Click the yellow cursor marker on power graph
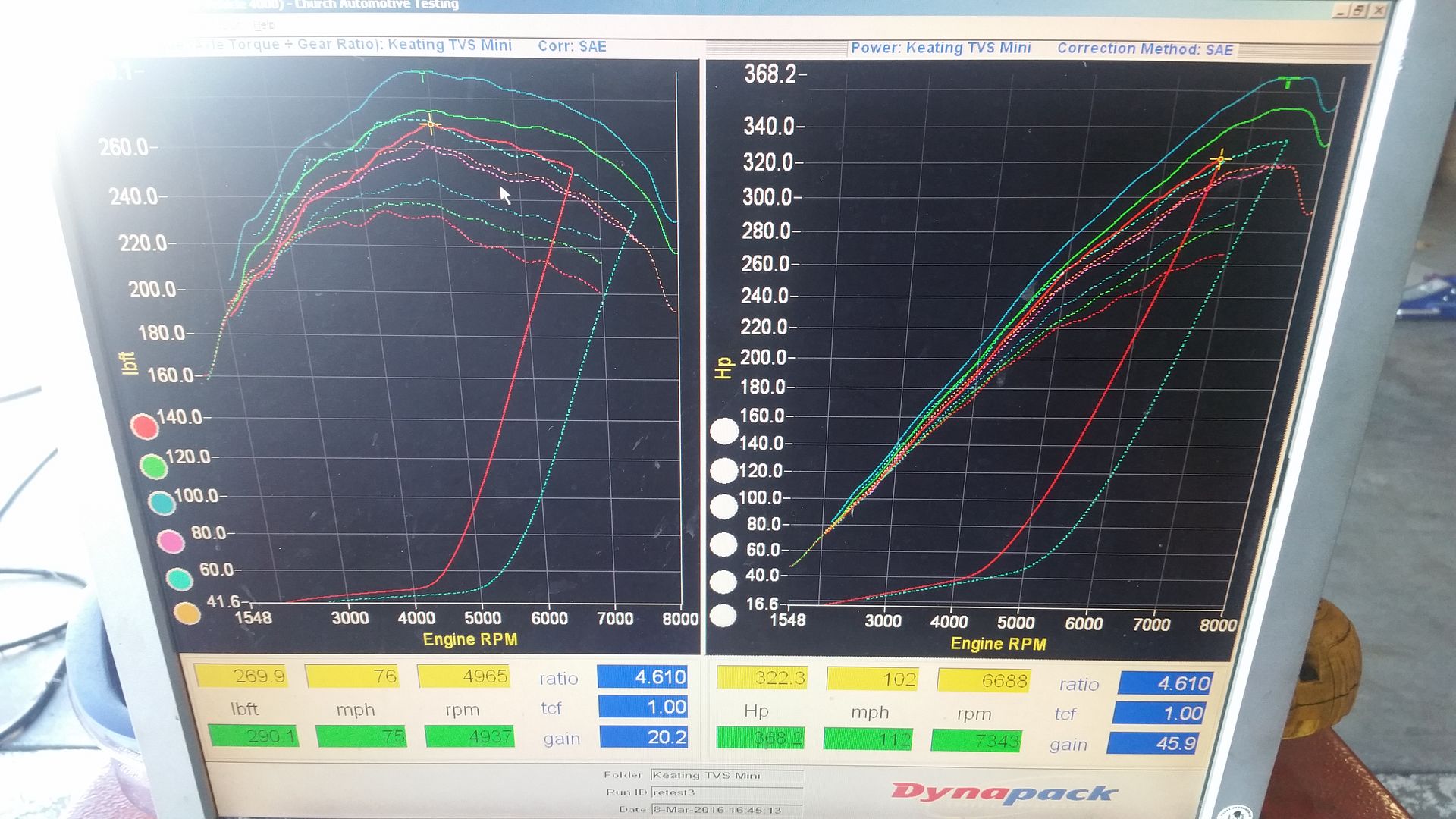The height and width of the screenshot is (819, 1456). (x=1220, y=159)
